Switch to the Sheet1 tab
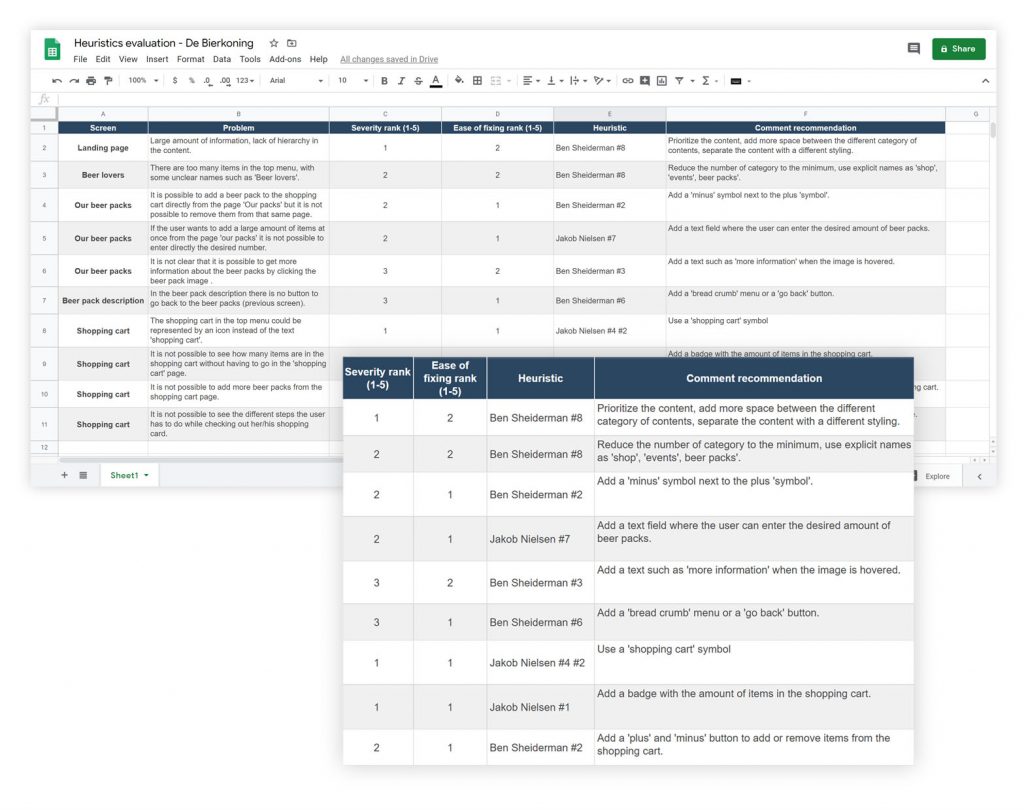Screen dimensions: 1024x810 click(x=127, y=476)
